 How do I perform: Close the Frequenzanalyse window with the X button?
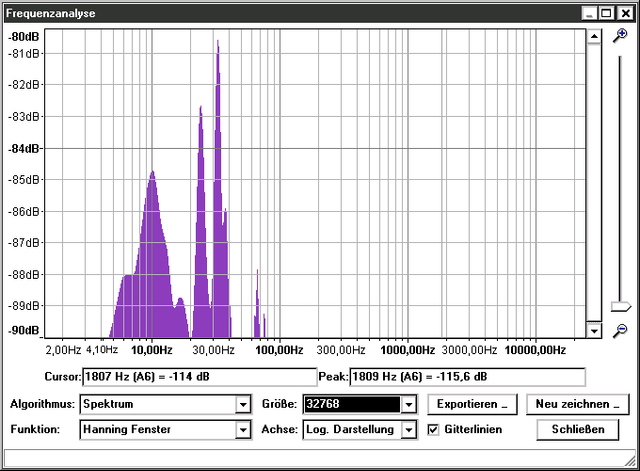(625, 13)
